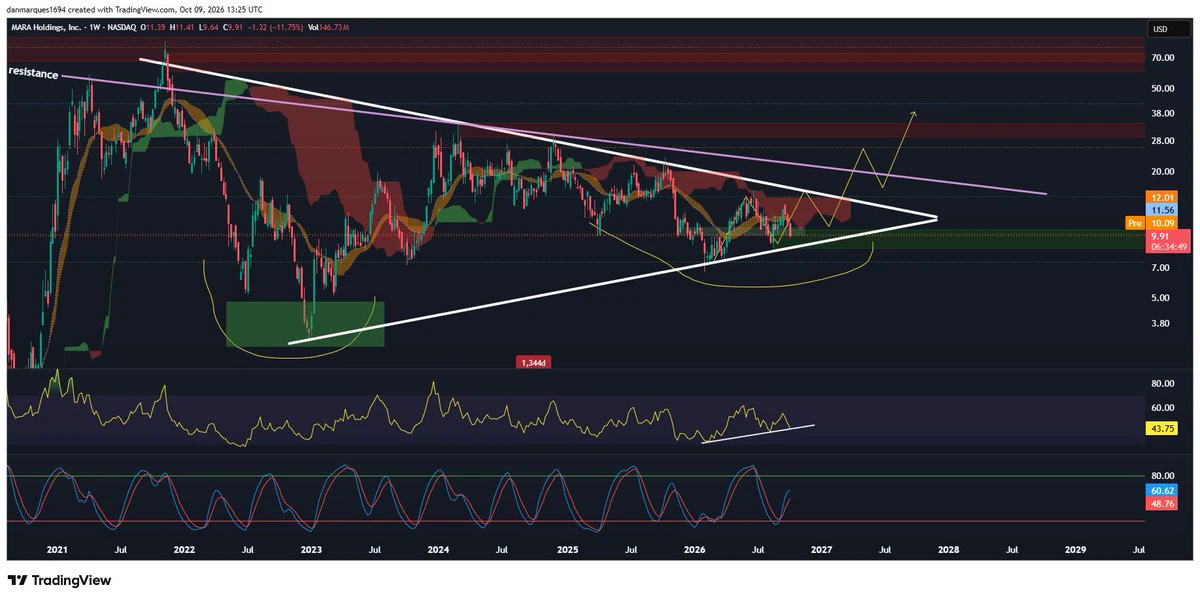Click the orange Pre market tag
The height and width of the screenshot is (600, 1200).
tap(1134, 224)
